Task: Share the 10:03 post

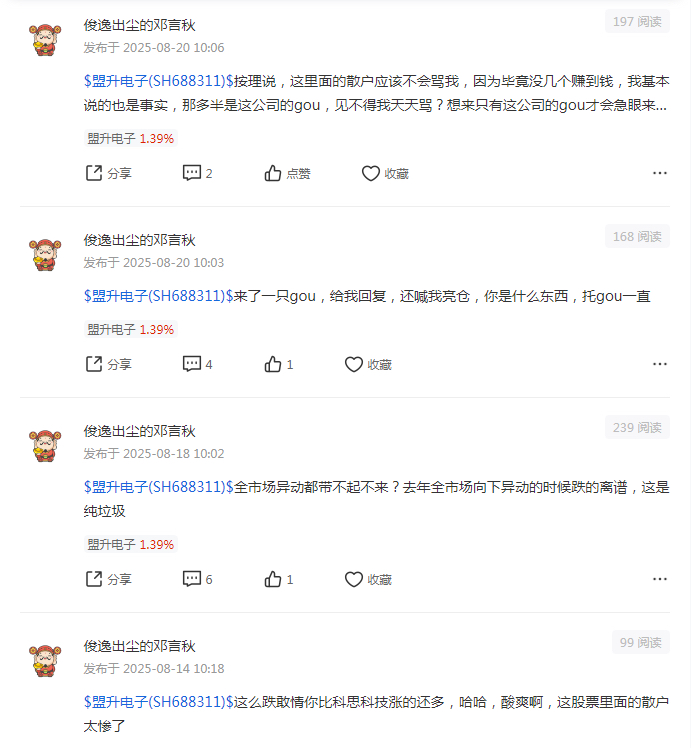Action: 108,364
